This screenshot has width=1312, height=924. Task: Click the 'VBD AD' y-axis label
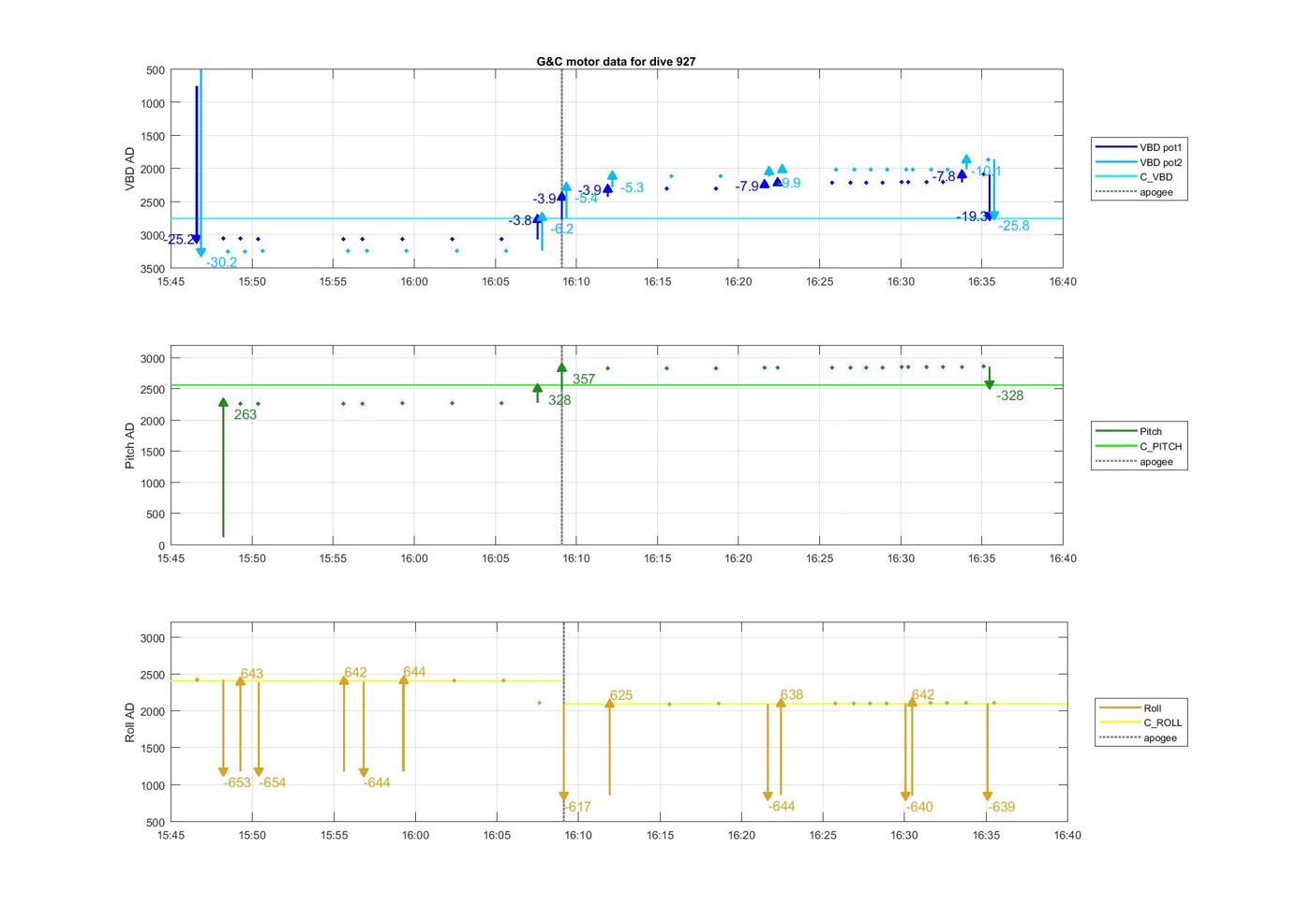[129, 169]
